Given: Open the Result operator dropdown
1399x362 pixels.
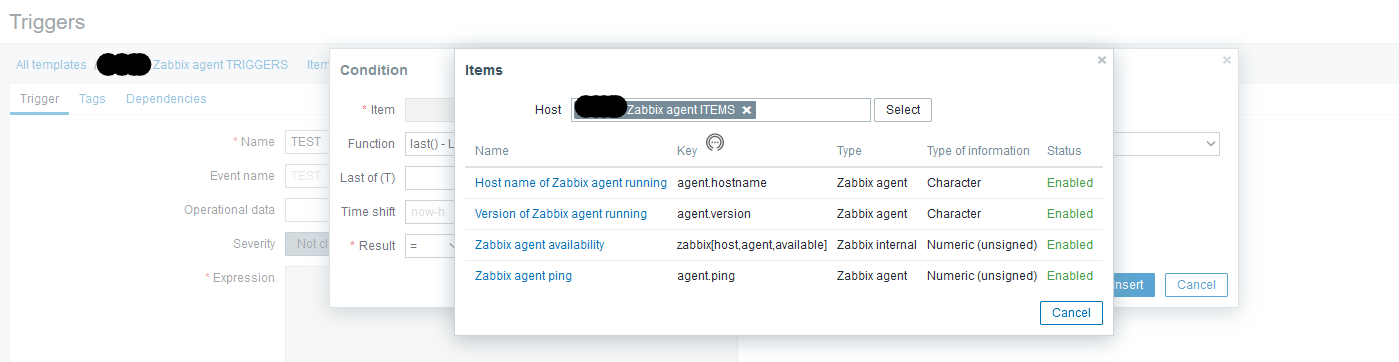Looking at the screenshot, I should pyautogui.click(x=430, y=245).
